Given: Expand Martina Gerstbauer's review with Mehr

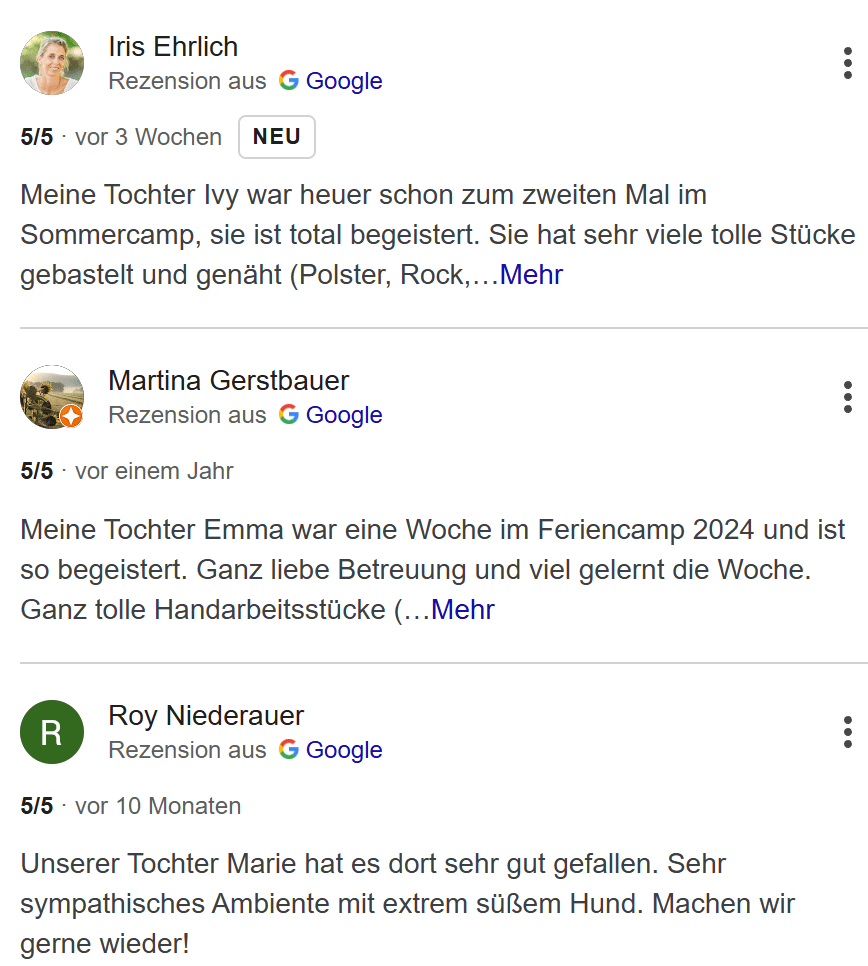Looking at the screenshot, I should 462,610.
